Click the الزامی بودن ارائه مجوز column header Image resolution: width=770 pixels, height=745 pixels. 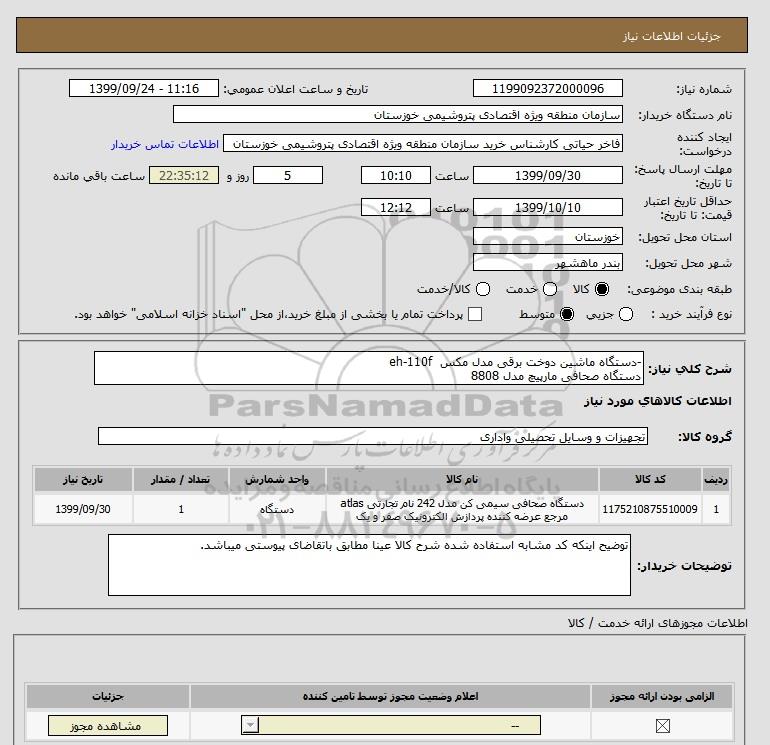662,696
